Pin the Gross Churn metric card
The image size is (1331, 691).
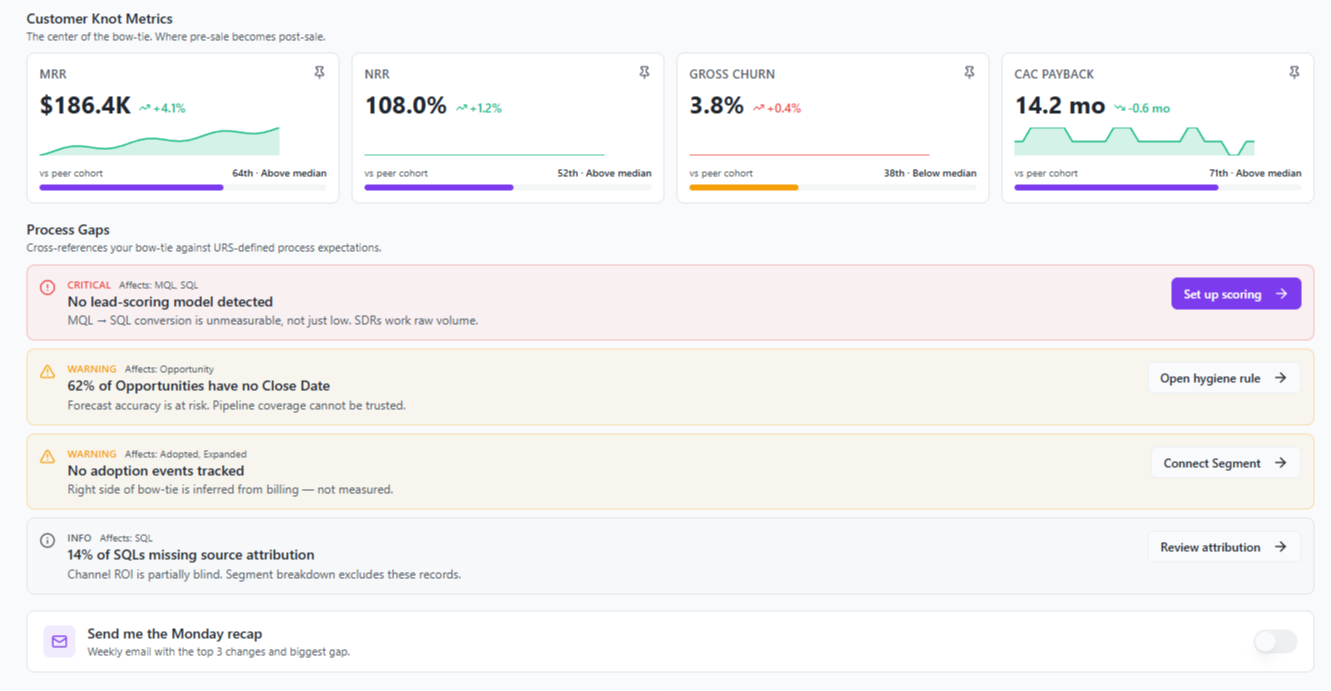[x=969, y=73]
